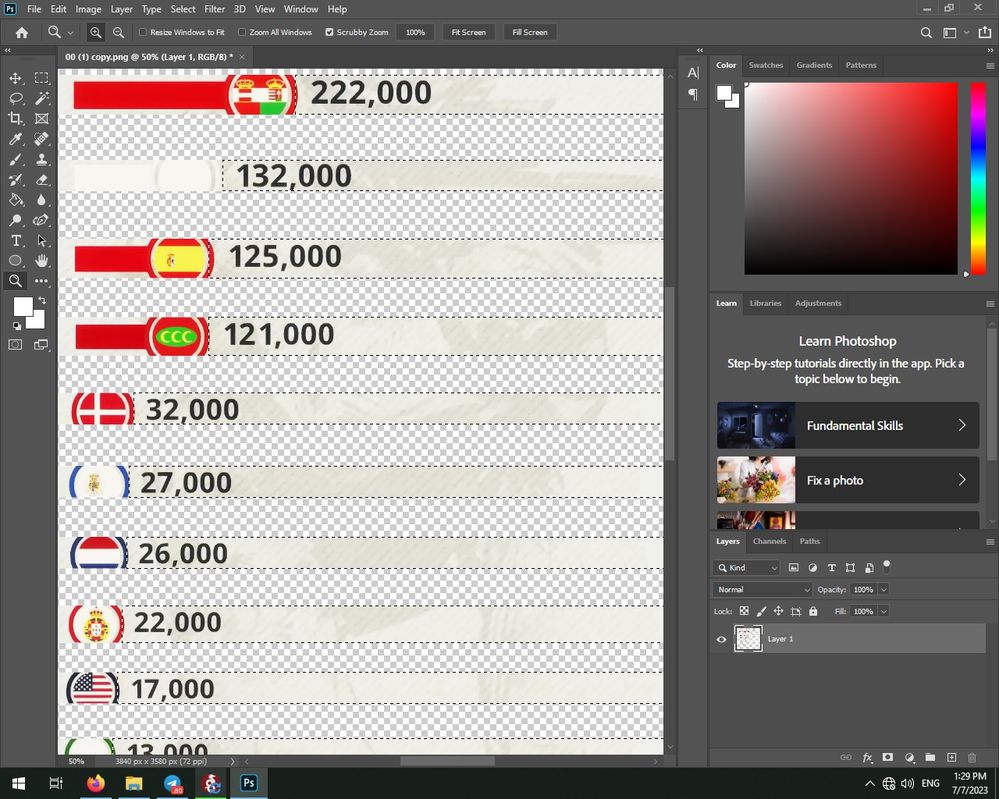The width and height of the screenshot is (999, 799).
Task: Click the 100% zoom button
Action: pyautogui.click(x=415, y=32)
